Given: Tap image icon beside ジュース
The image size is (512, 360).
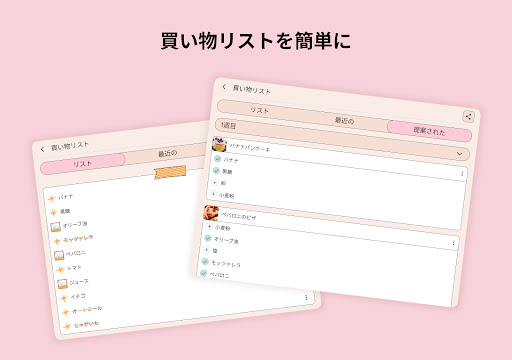Looking at the screenshot, I should (62, 284).
